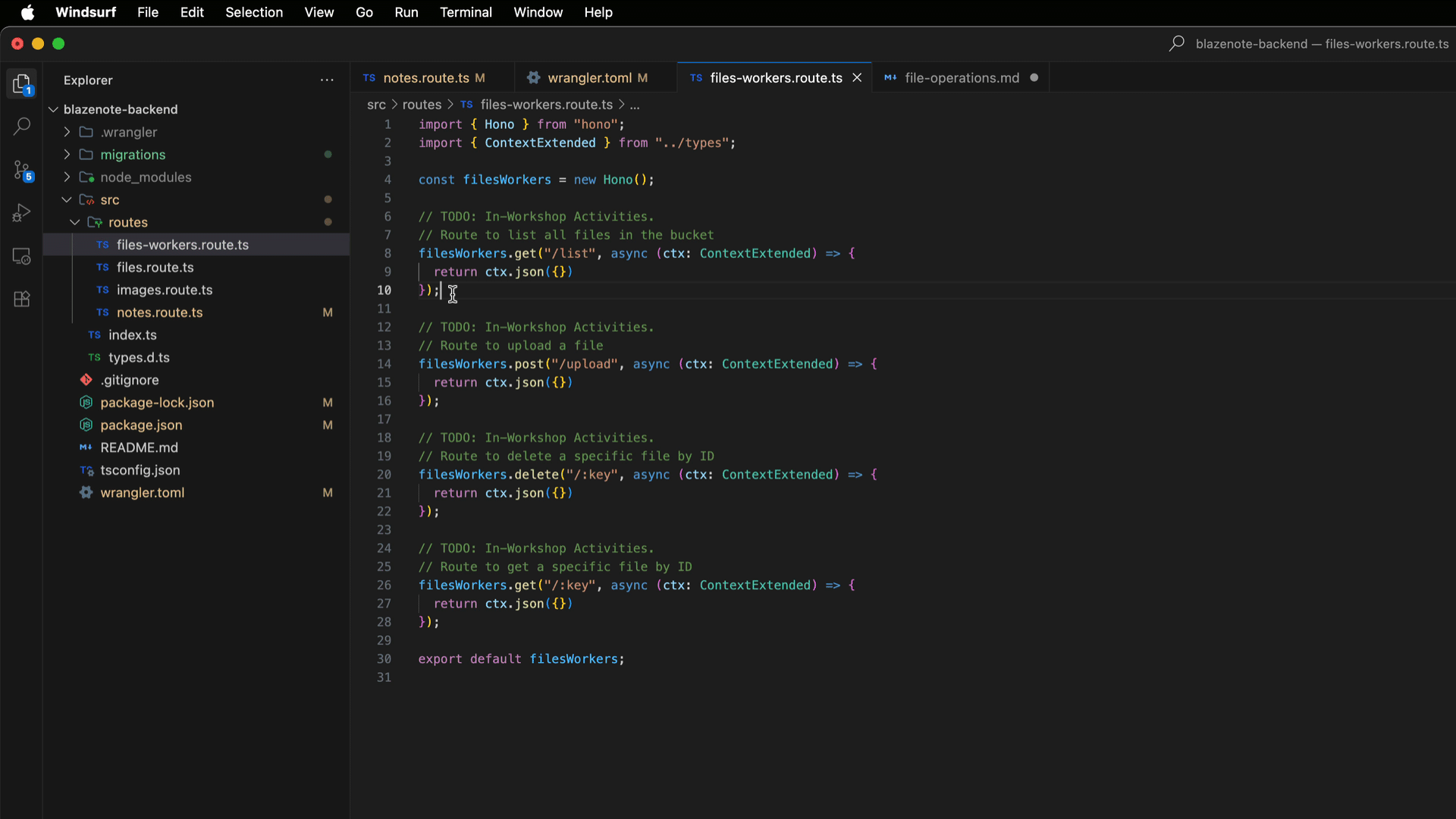Click search icon in title bar
This screenshot has height=819, width=1456.
pyautogui.click(x=1176, y=44)
